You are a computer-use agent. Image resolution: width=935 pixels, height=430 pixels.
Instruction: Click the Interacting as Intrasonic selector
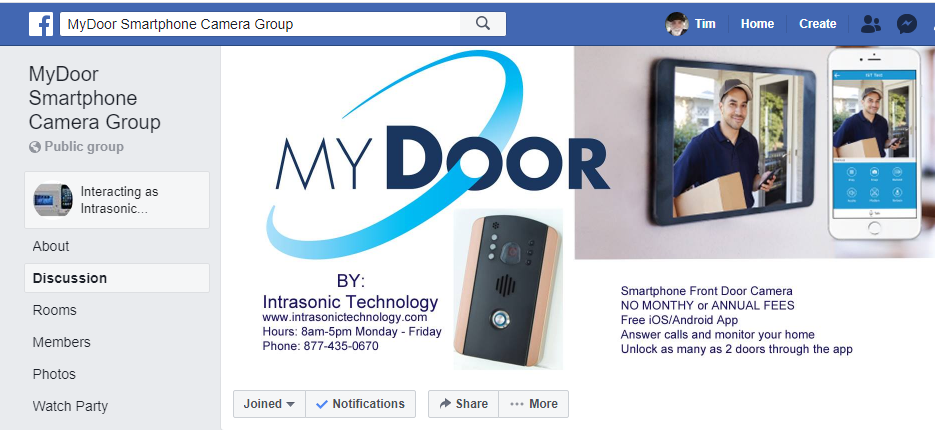pyautogui.click(x=117, y=200)
